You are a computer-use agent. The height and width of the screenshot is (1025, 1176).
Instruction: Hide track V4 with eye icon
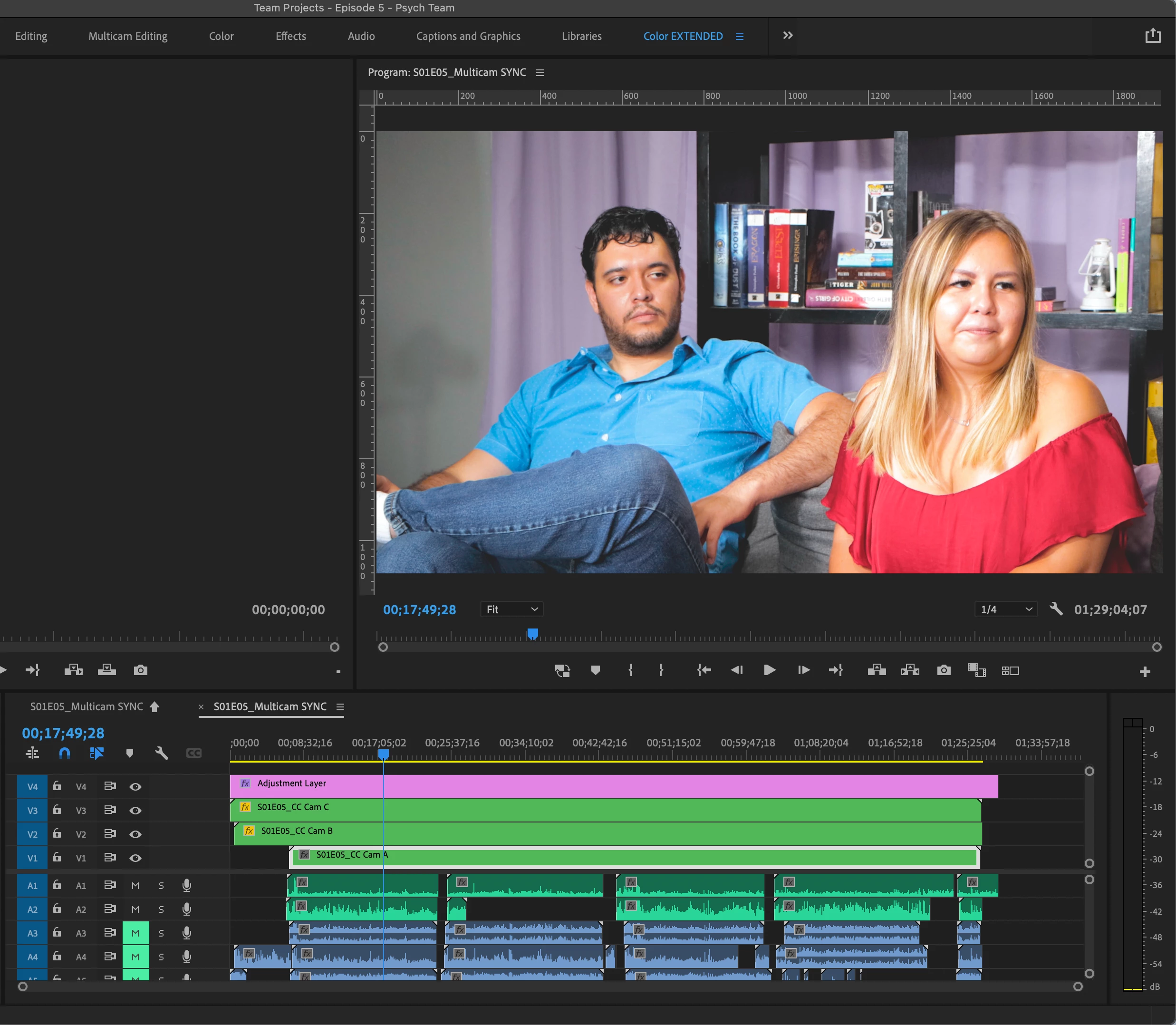(135, 786)
